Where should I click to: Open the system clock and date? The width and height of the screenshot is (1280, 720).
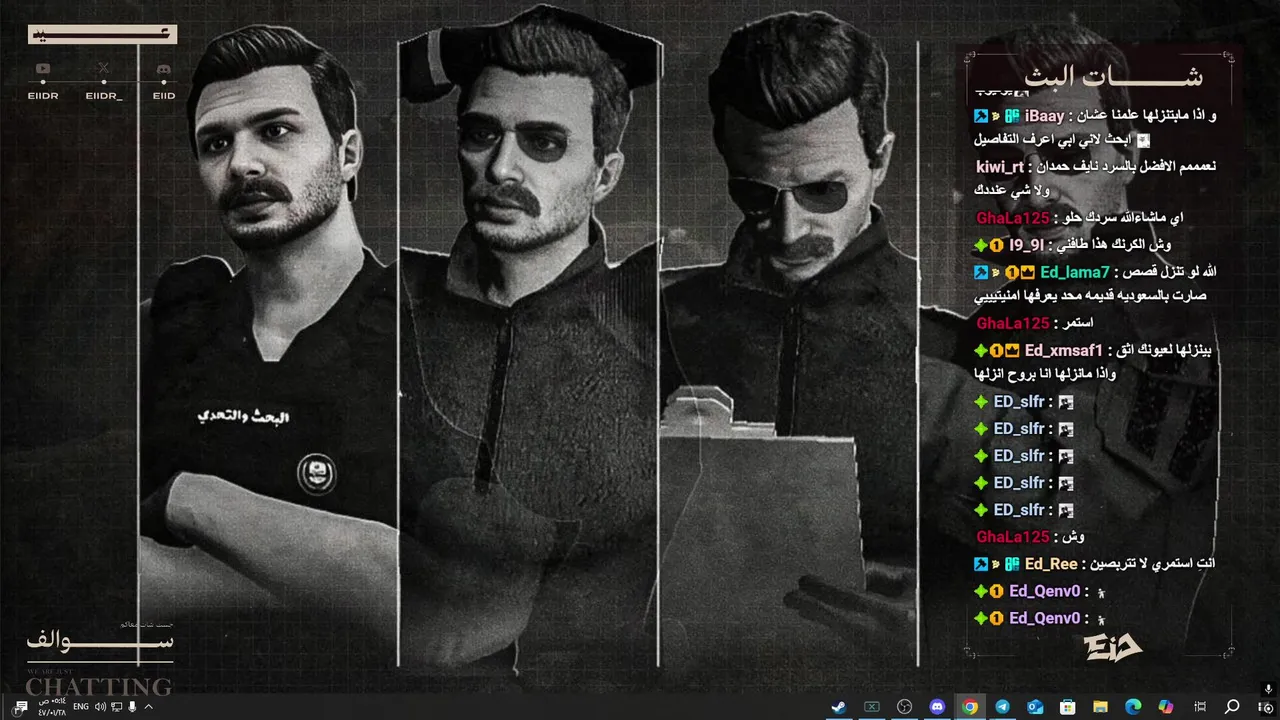(x=52, y=707)
